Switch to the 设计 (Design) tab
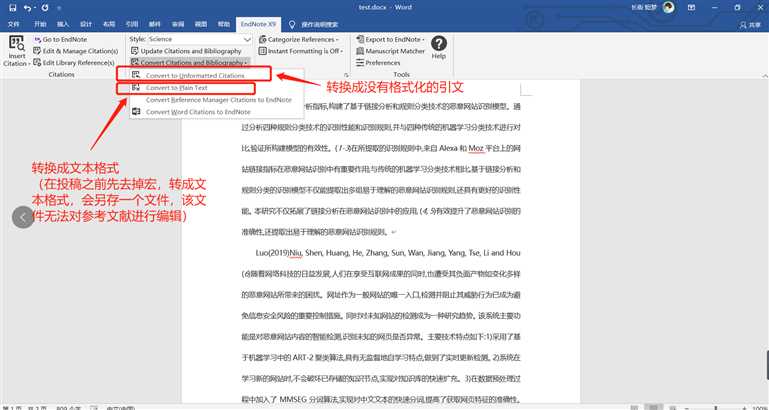 (86, 24)
